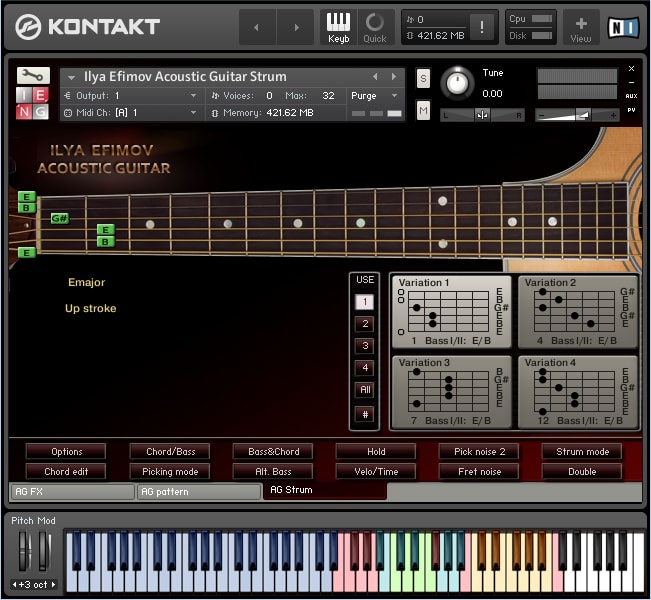Toggle the AUX sends panel

click(631, 96)
